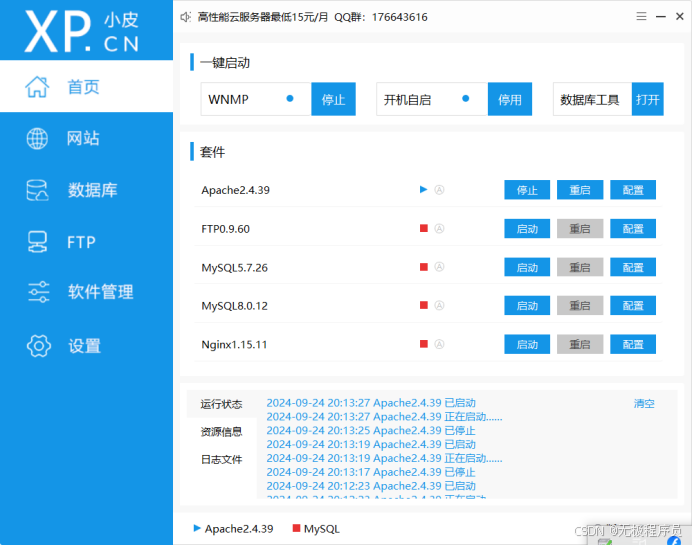The height and width of the screenshot is (545, 692).
Task: Click the database cloud icon
Action: (x=38, y=190)
